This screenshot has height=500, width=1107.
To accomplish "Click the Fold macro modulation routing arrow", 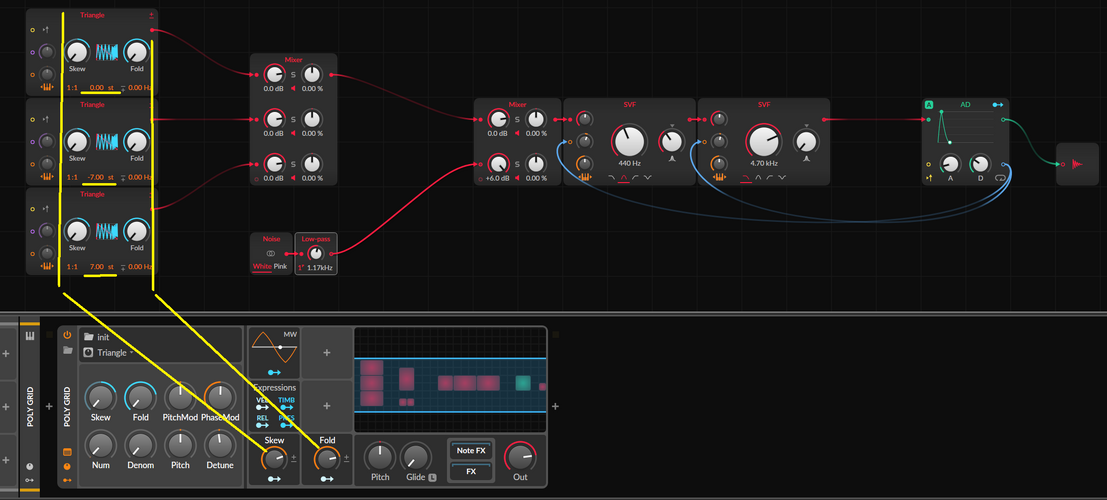I will click(x=327, y=480).
